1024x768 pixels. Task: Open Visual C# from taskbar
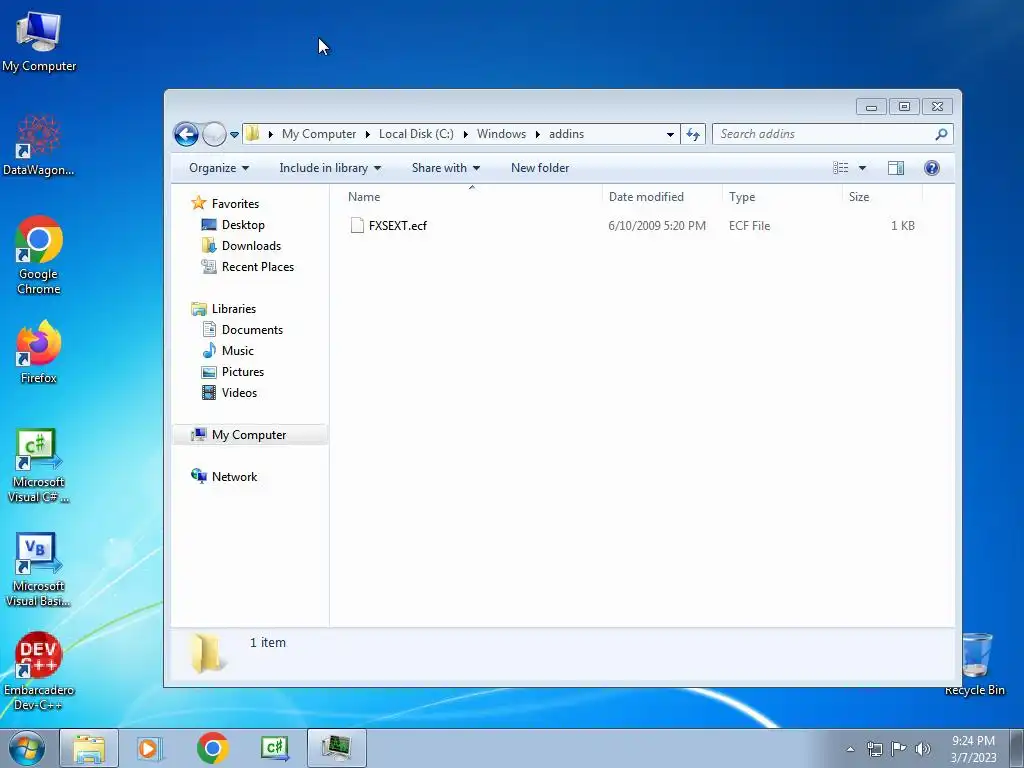coord(274,748)
